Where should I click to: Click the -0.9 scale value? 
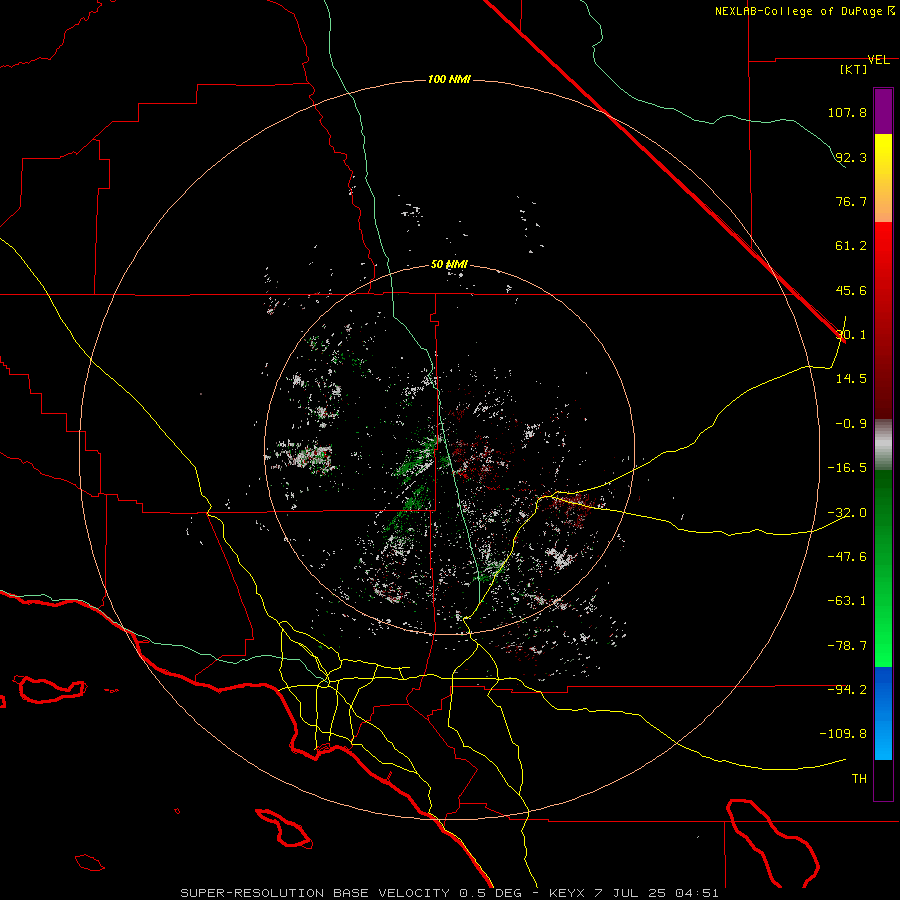pyautogui.click(x=851, y=424)
